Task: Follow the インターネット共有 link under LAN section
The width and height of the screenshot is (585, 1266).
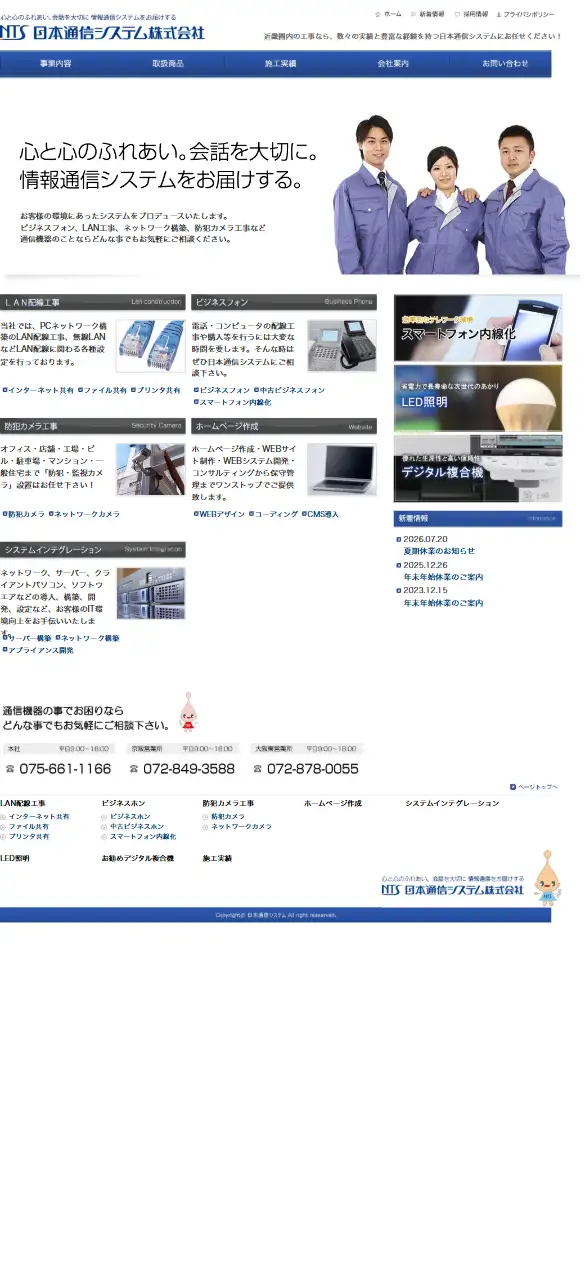Action: click(x=41, y=390)
